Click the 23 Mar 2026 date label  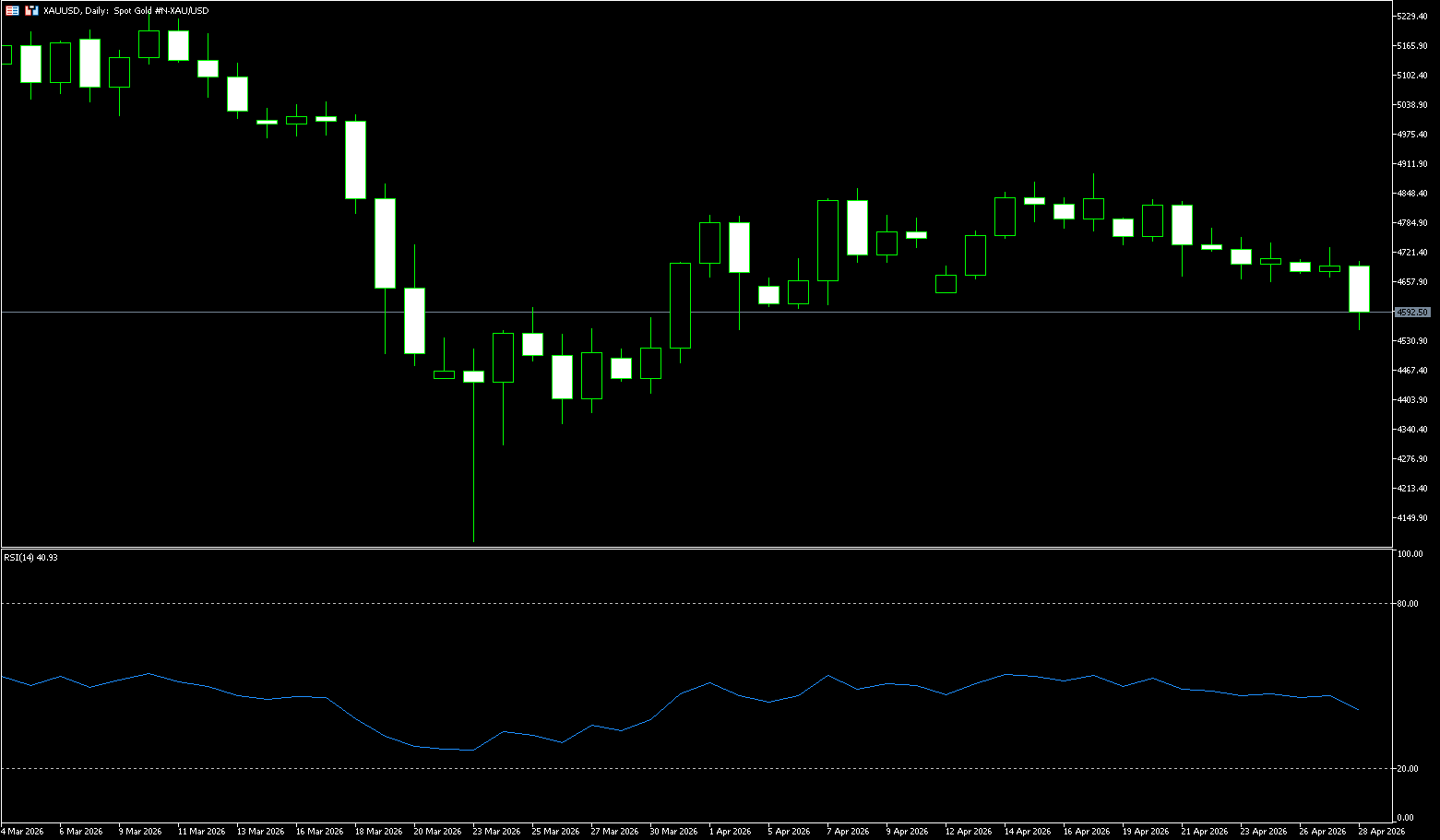coord(496,831)
